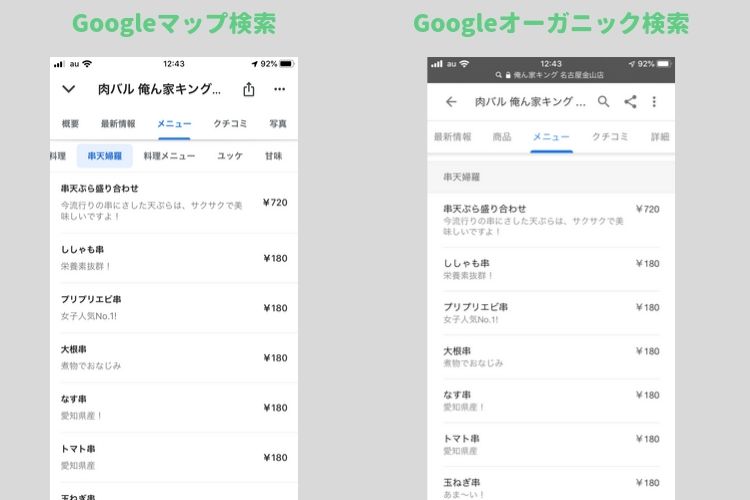This screenshot has width=750, height=500.
Task: Open クチコミ tab in Maps panel
Action: [230, 124]
